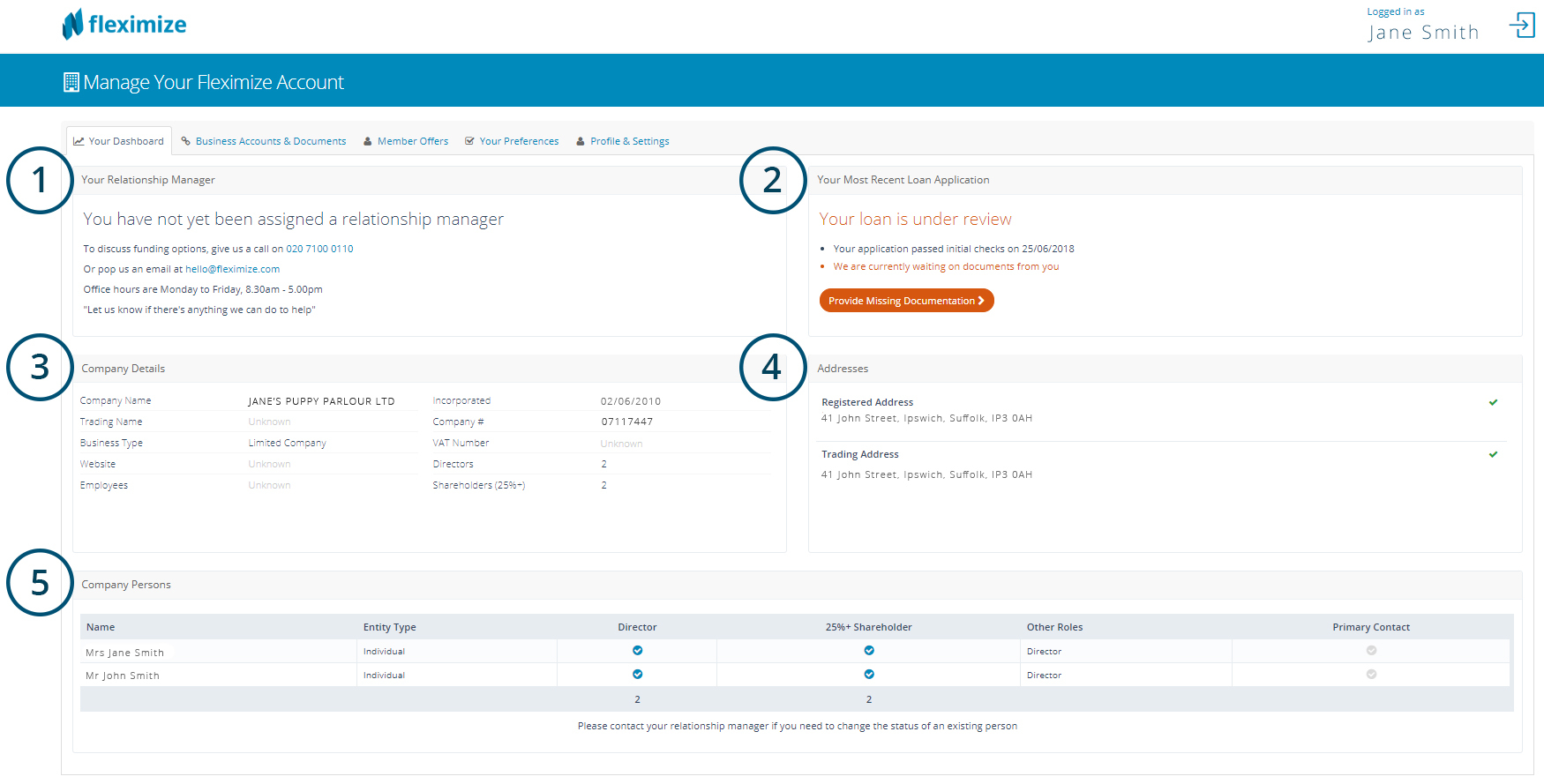The image size is (1544, 784).
Task: Click the Directors count value 2
Action: [x=603, y=464]
